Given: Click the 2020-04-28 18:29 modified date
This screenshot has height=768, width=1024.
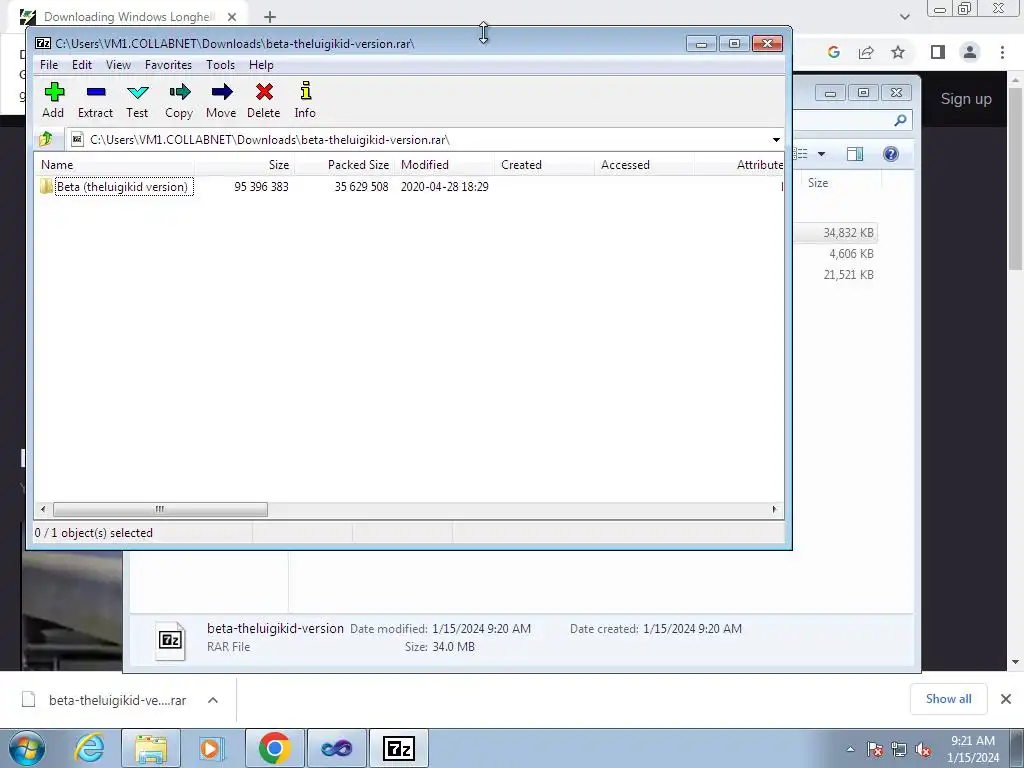Looking at the screenshot, I should point(444,187).
